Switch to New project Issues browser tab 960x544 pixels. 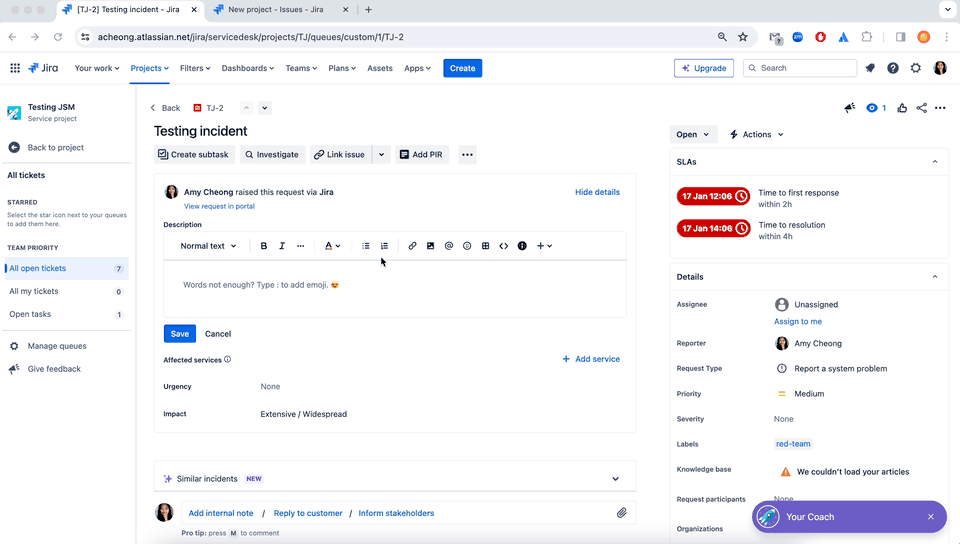pos(276,10)
